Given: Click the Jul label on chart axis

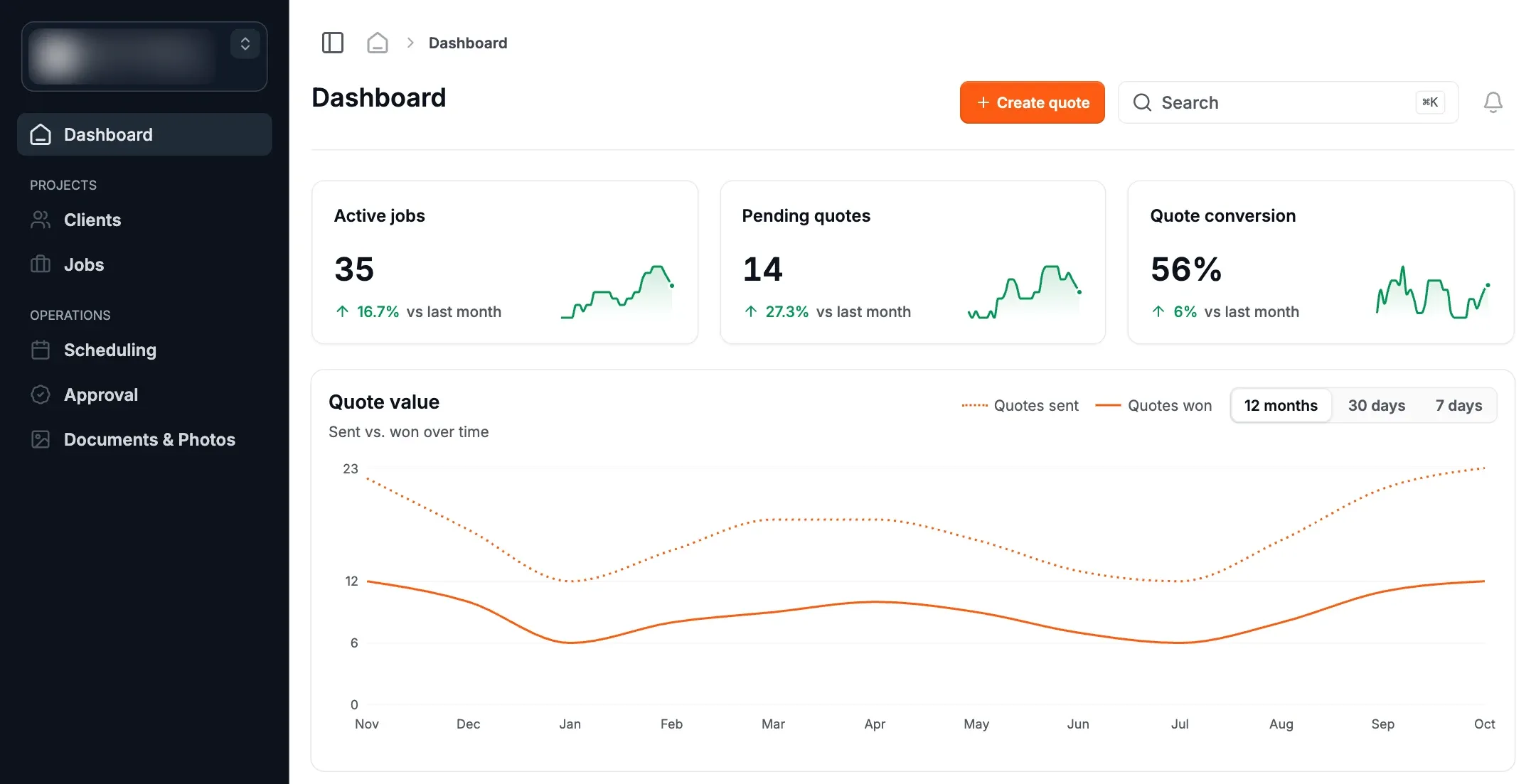Looking at the screenshot, I should click(1180, 724).
